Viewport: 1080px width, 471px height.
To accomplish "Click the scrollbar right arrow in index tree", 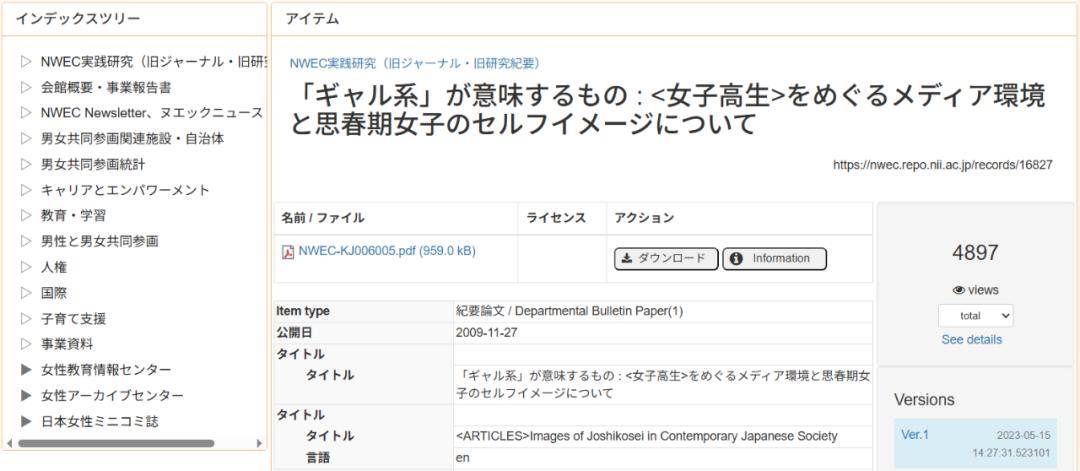I will pos(260,443).
